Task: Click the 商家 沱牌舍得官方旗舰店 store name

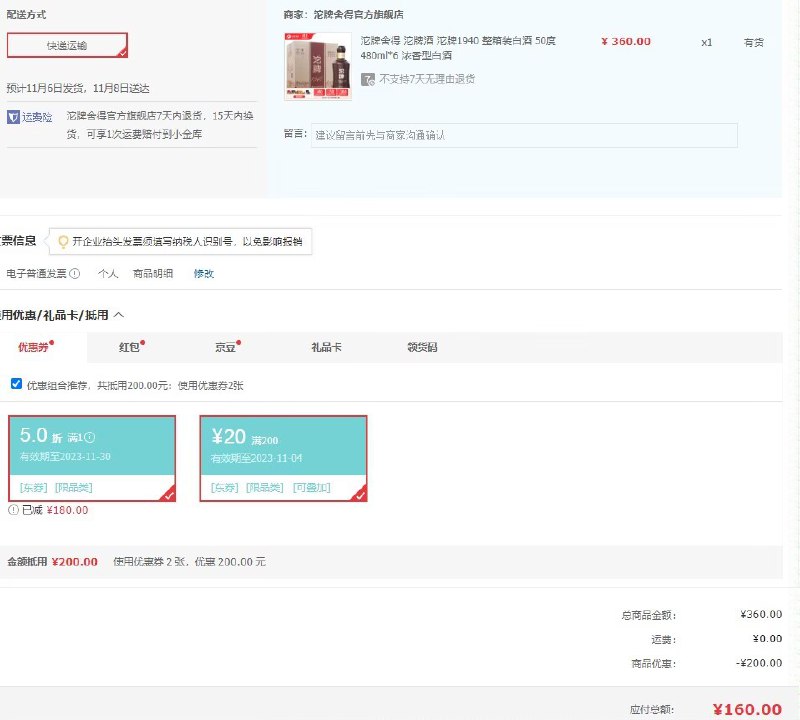Action: [x=358, y=15]
